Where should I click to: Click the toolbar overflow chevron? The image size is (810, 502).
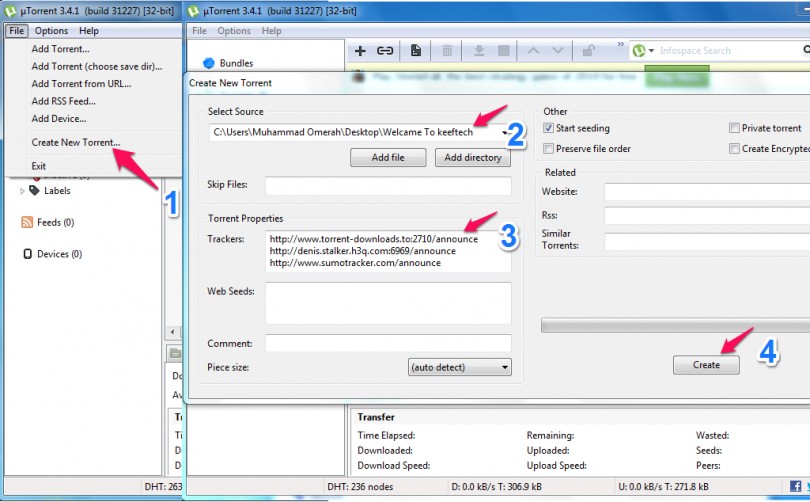(x=620, y=44)
